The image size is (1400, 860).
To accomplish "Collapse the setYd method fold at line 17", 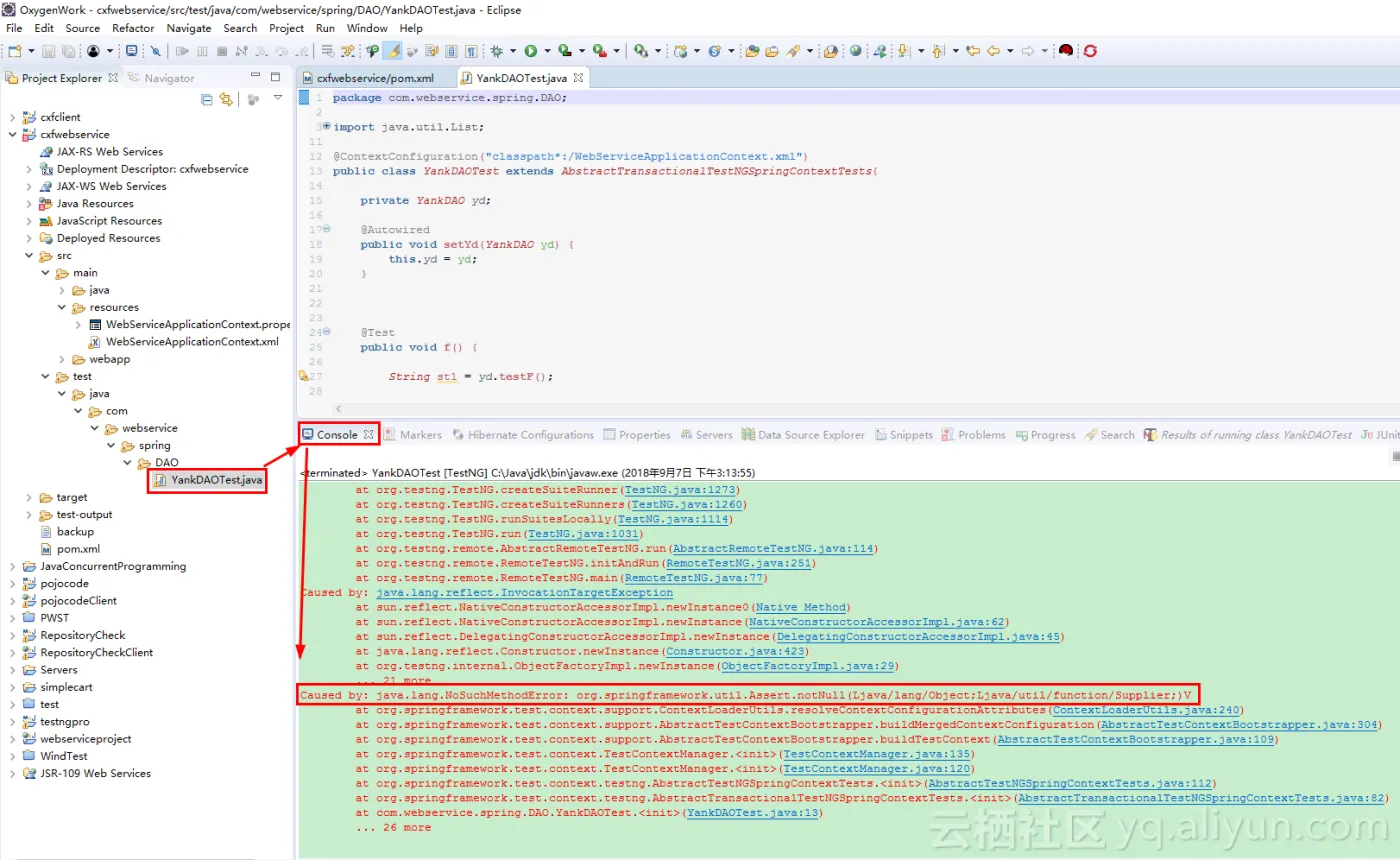I will pyautogui.click(x=326, y=228).
